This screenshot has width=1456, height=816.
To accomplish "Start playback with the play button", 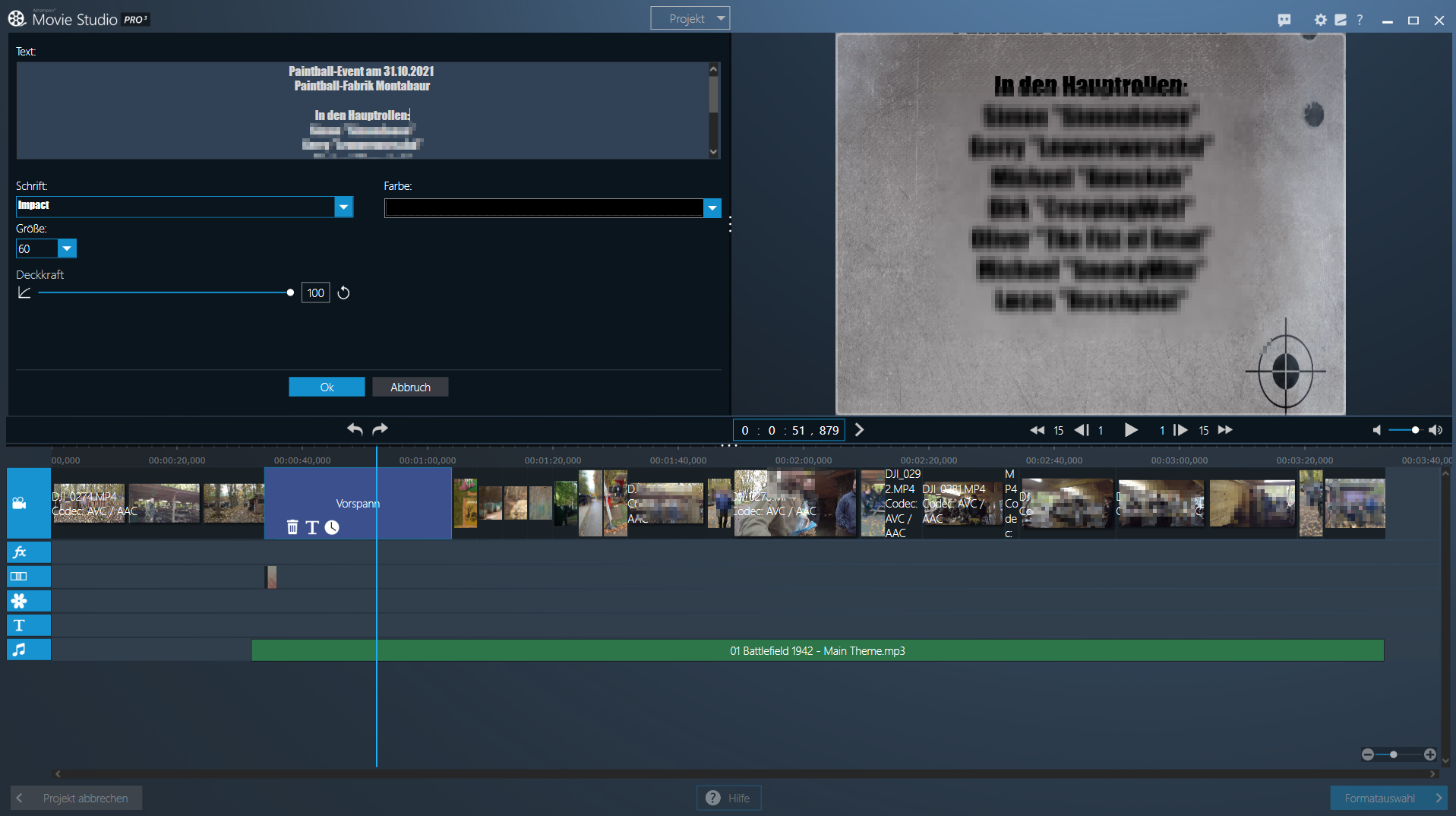I will coord(1130,430).
